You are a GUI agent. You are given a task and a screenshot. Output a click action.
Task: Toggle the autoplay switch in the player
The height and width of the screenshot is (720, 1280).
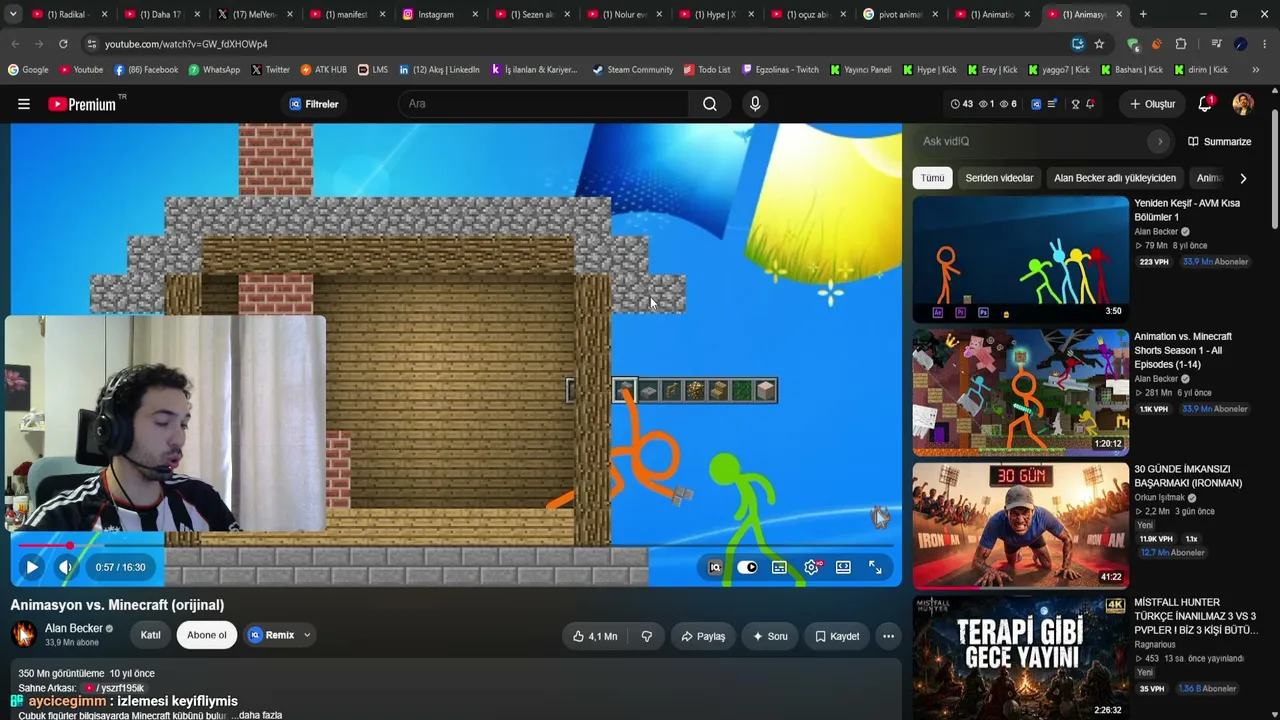click(747, 567)
